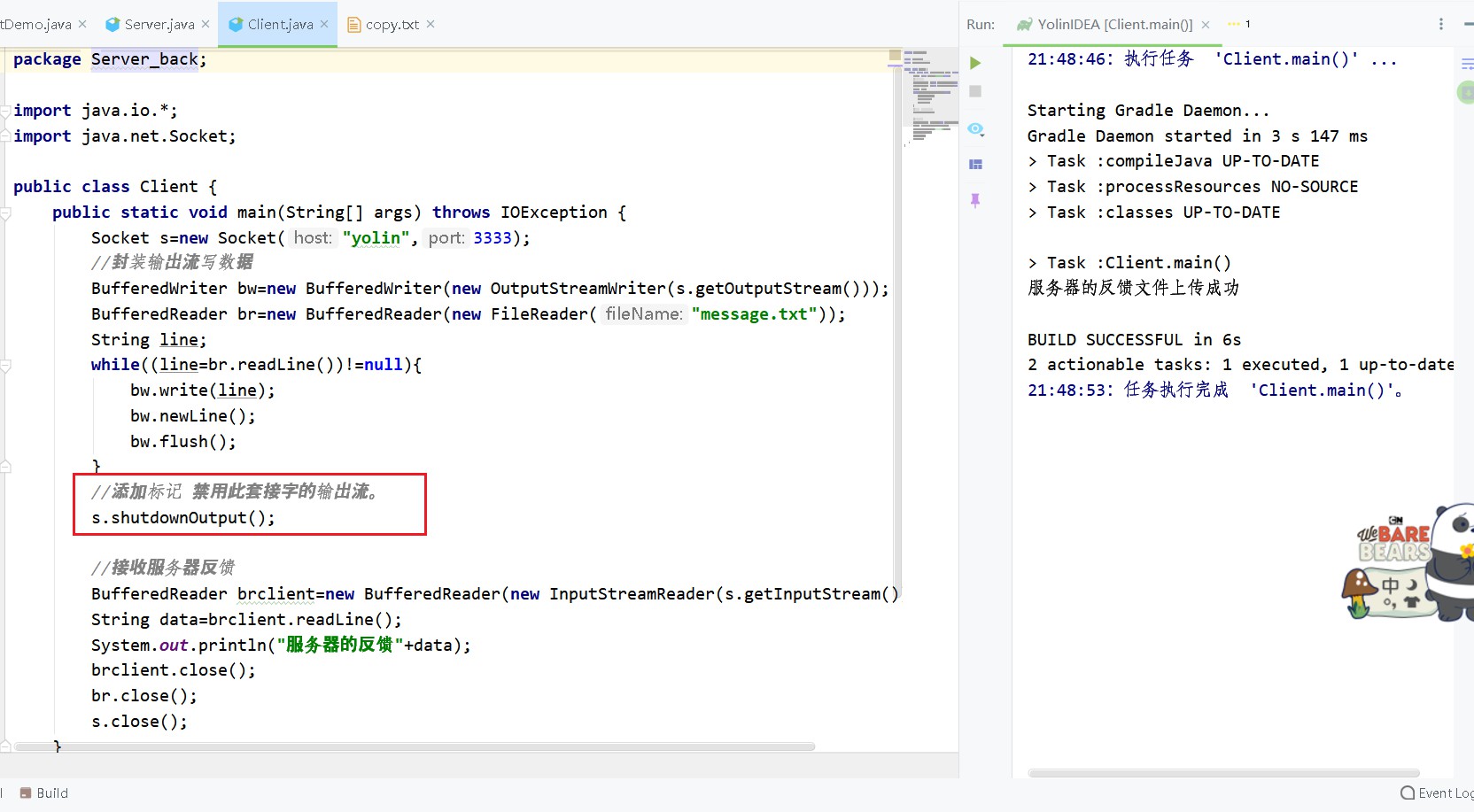Click the Client.java class file icon
The height and width of the screenshot is (812, 1474).
click(236, 25)
